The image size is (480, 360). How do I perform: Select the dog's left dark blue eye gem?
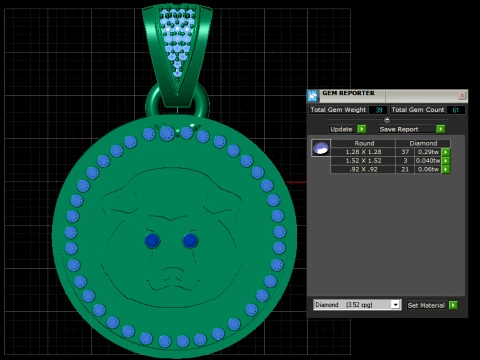tap(152, 241)
